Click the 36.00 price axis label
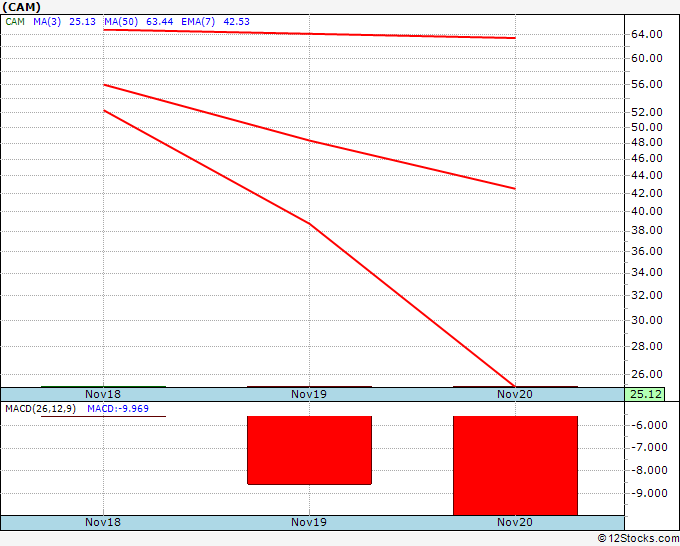 [647, 251]
